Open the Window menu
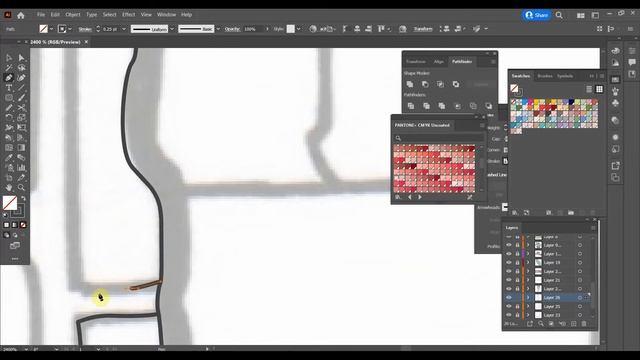The image size is (640, 360). (x=167, y=14)
